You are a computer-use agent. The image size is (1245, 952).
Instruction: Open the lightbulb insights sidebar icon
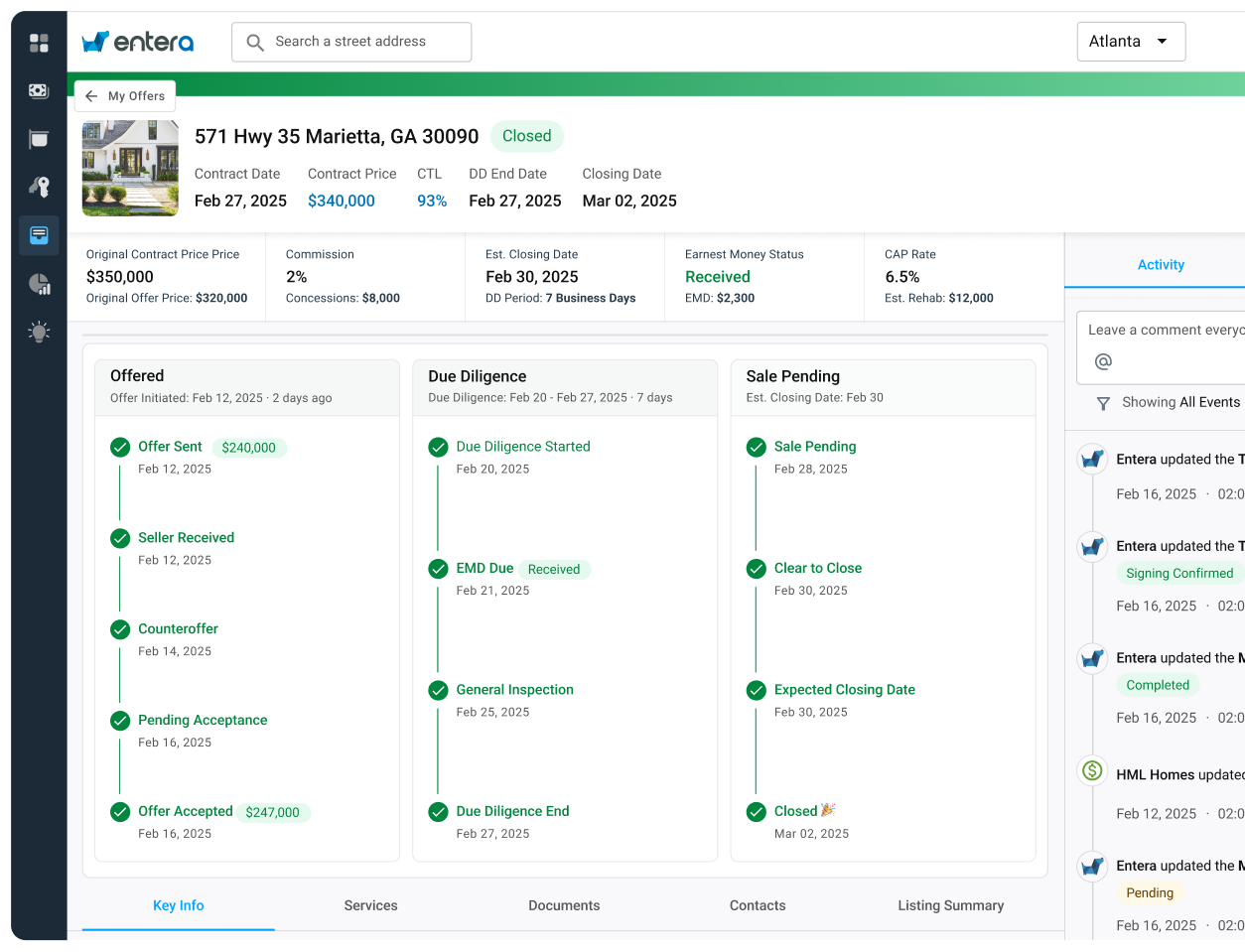[39, 332]
